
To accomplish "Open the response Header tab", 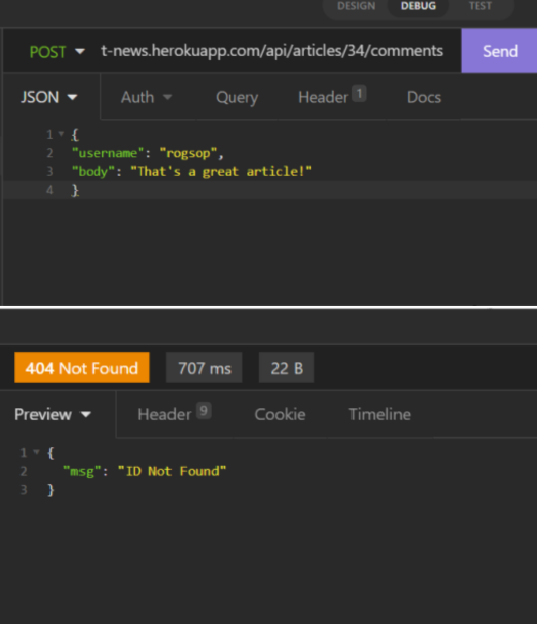I will coord(174,414).
